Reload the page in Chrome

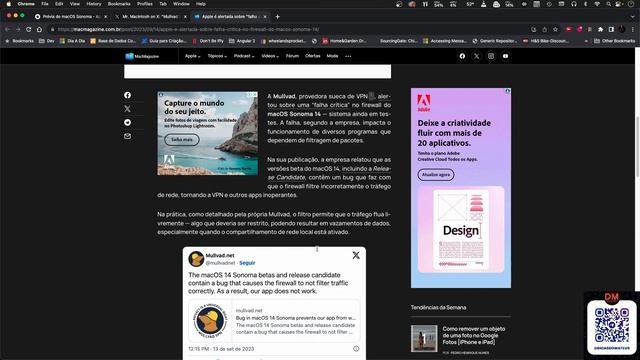(x=29, y=29)
